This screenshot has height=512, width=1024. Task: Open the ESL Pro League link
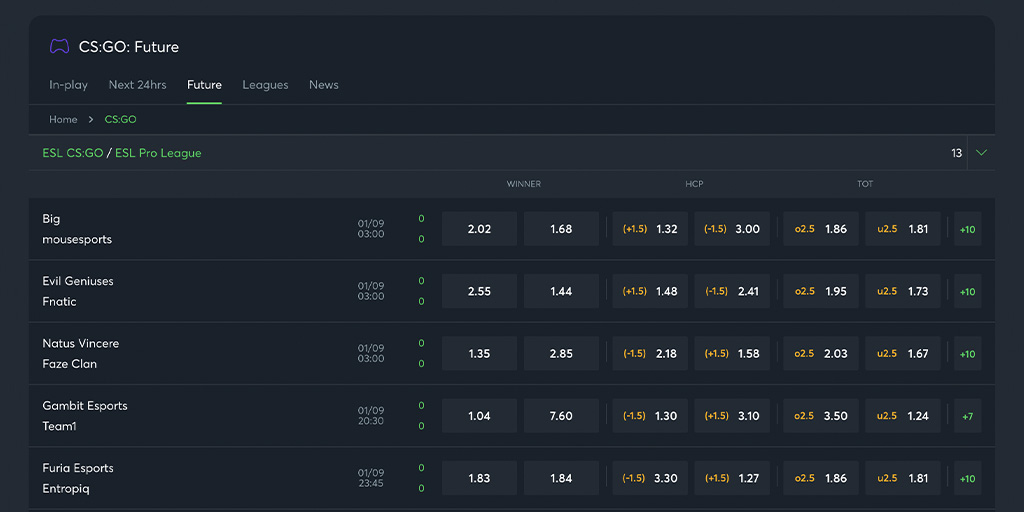click(159, 153)
